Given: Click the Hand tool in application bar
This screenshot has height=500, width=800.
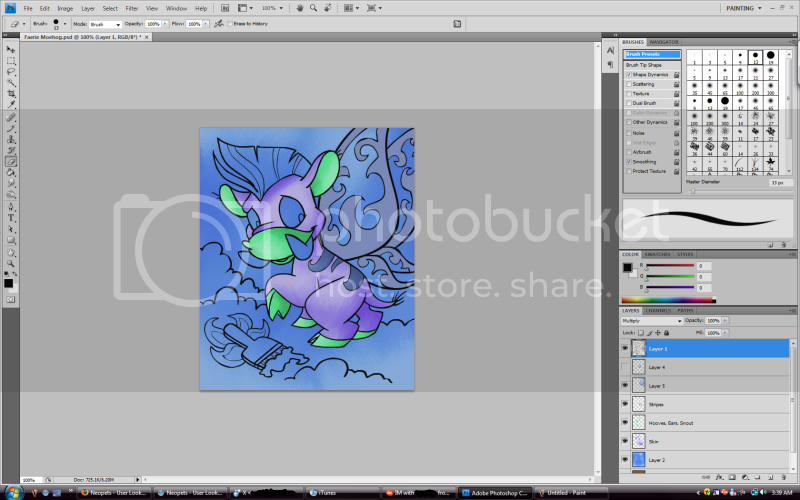Looking at the screenshot, I should pos(299,8).
